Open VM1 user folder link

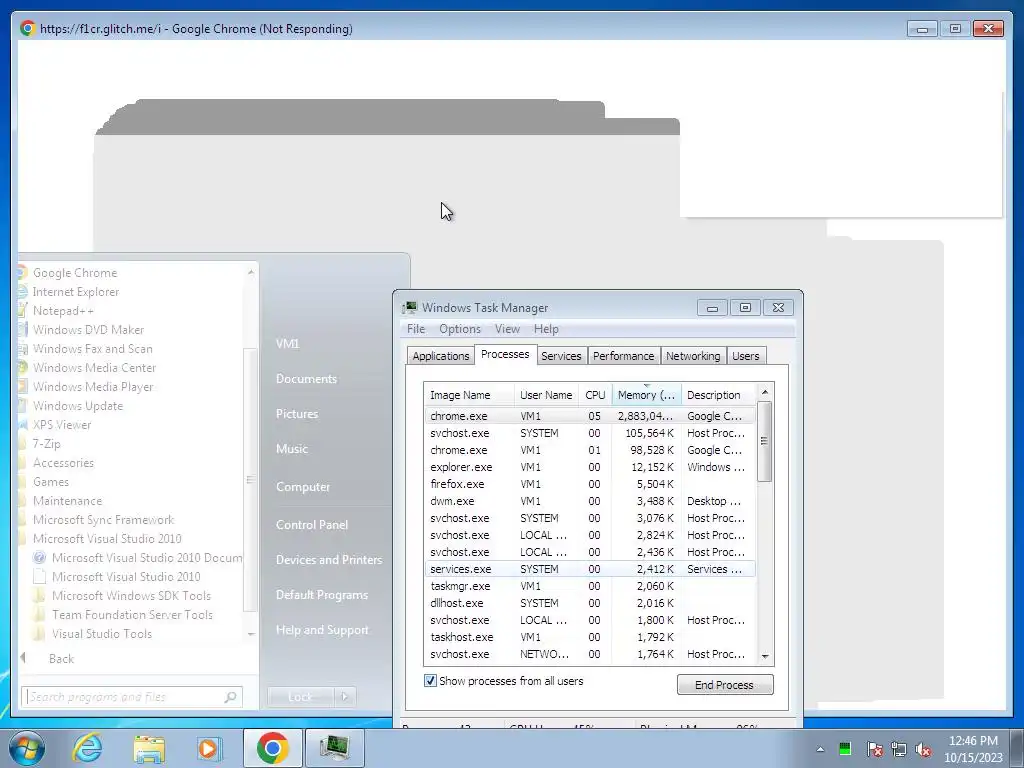pos(287,344)
